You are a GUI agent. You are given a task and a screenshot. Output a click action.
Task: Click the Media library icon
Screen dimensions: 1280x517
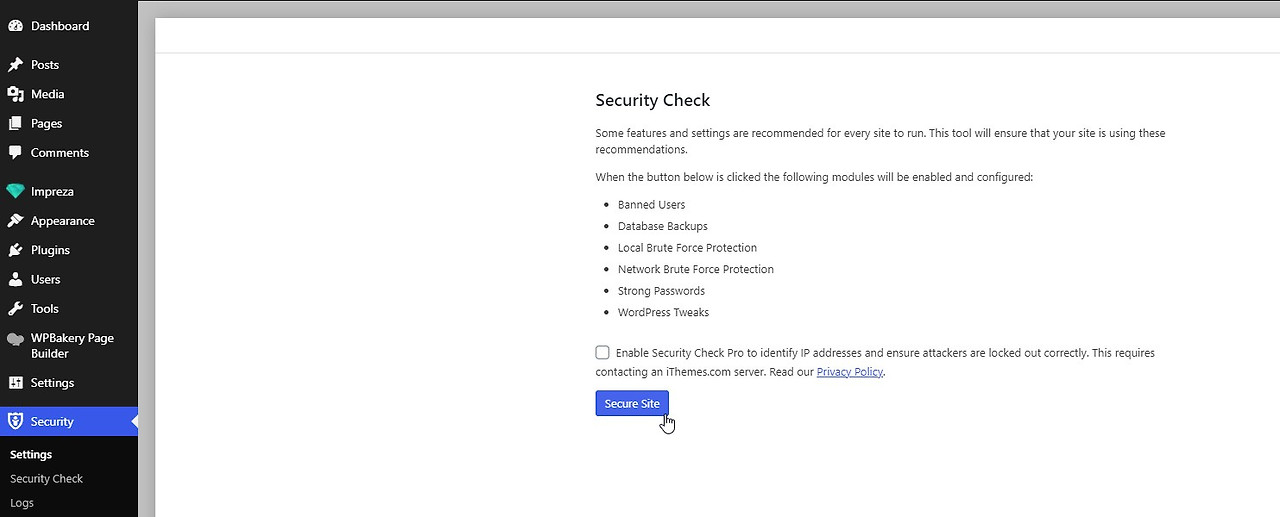coord(15,94)
